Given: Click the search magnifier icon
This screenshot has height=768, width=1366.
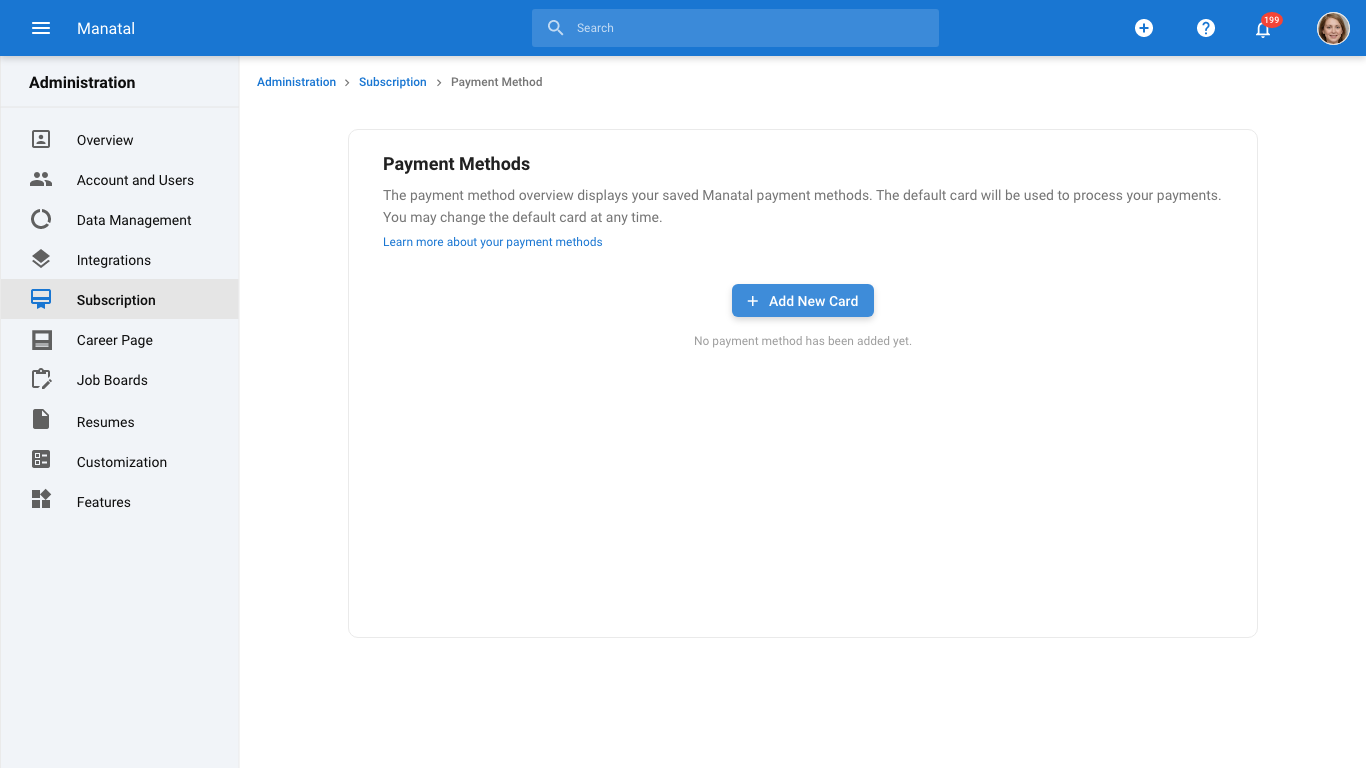Looking at the screenshot, I should pos(556,28).
